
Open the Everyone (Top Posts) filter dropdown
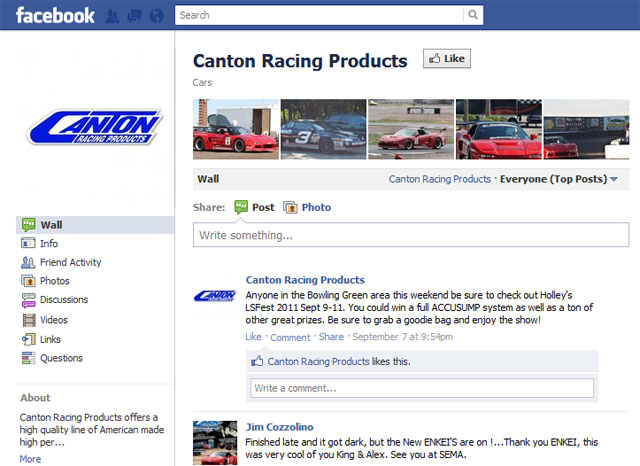pos(559,179)
